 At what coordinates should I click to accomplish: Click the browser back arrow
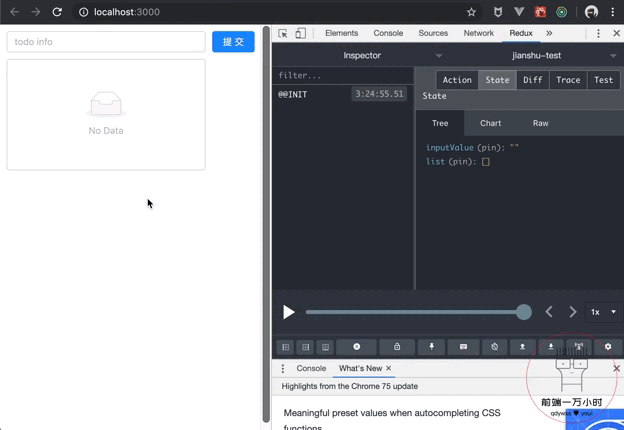pos(15,12)
